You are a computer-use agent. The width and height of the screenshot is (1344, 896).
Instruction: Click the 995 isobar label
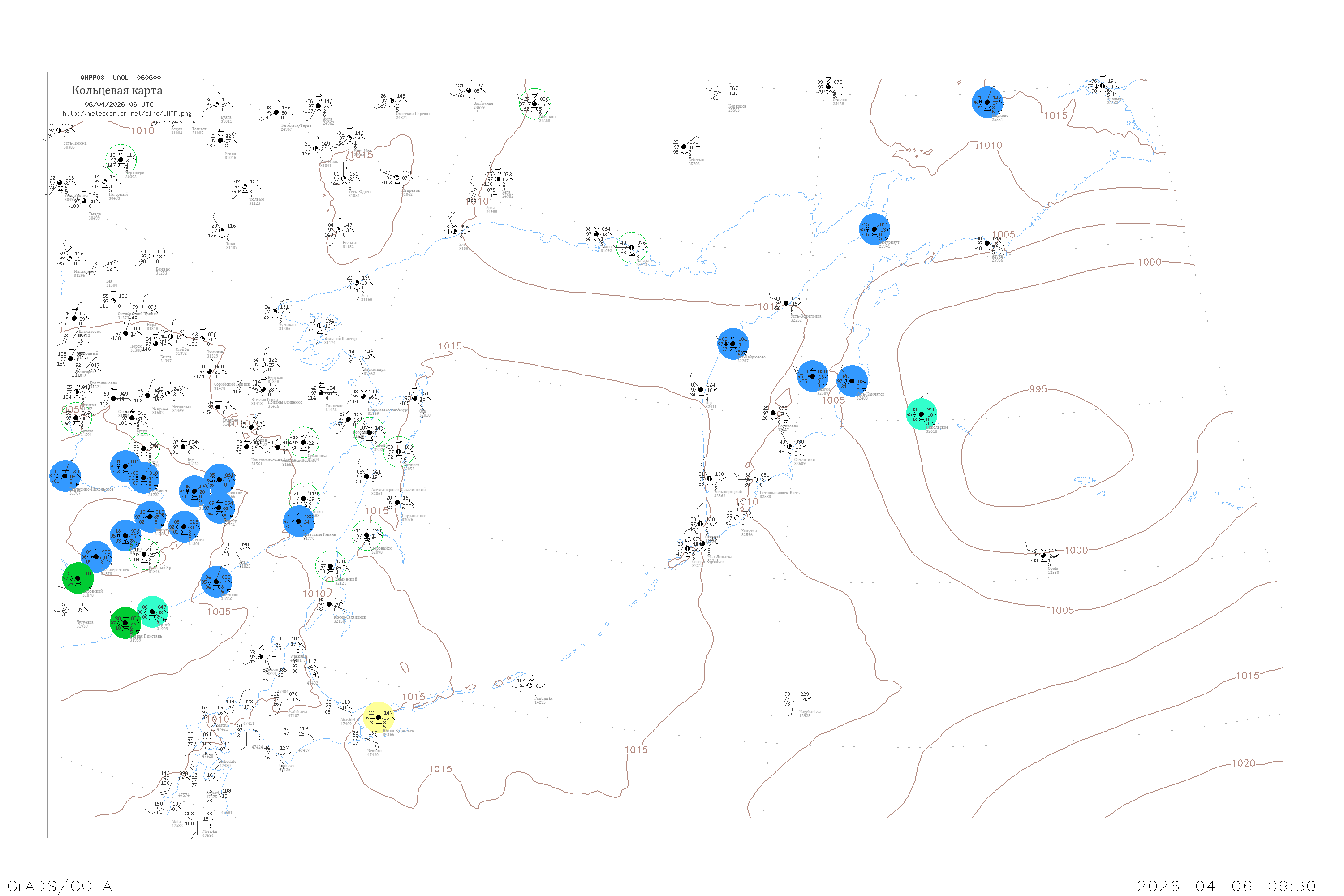point(1038,389)
